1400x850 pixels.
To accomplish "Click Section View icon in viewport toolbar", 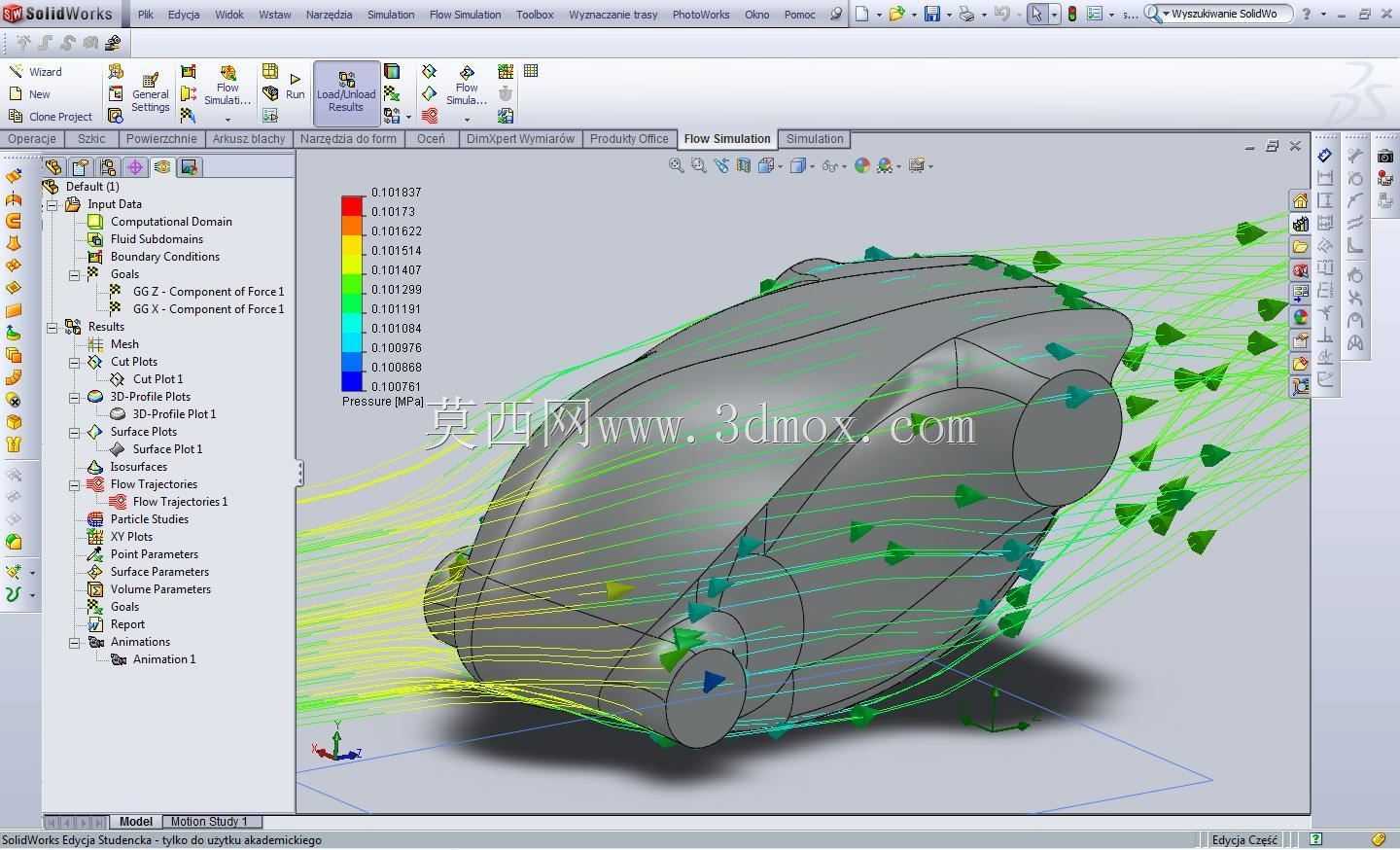I will (744, 166).
